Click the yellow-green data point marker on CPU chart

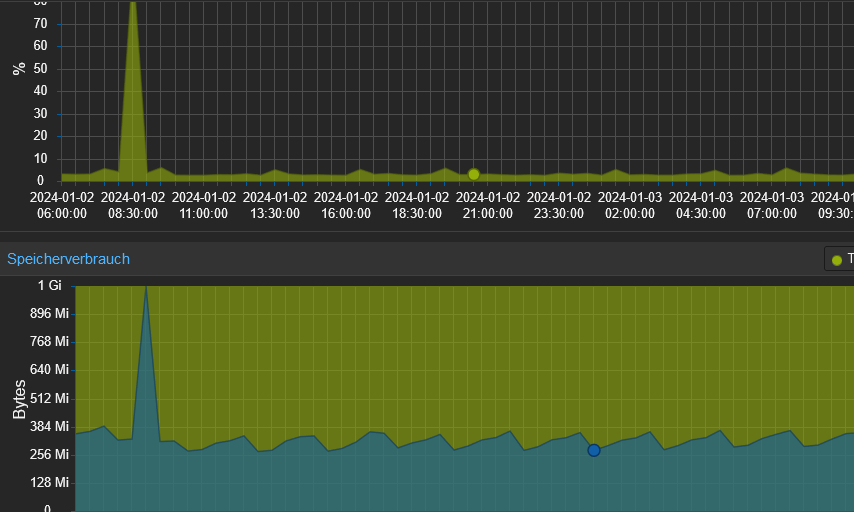pos(474,174)
